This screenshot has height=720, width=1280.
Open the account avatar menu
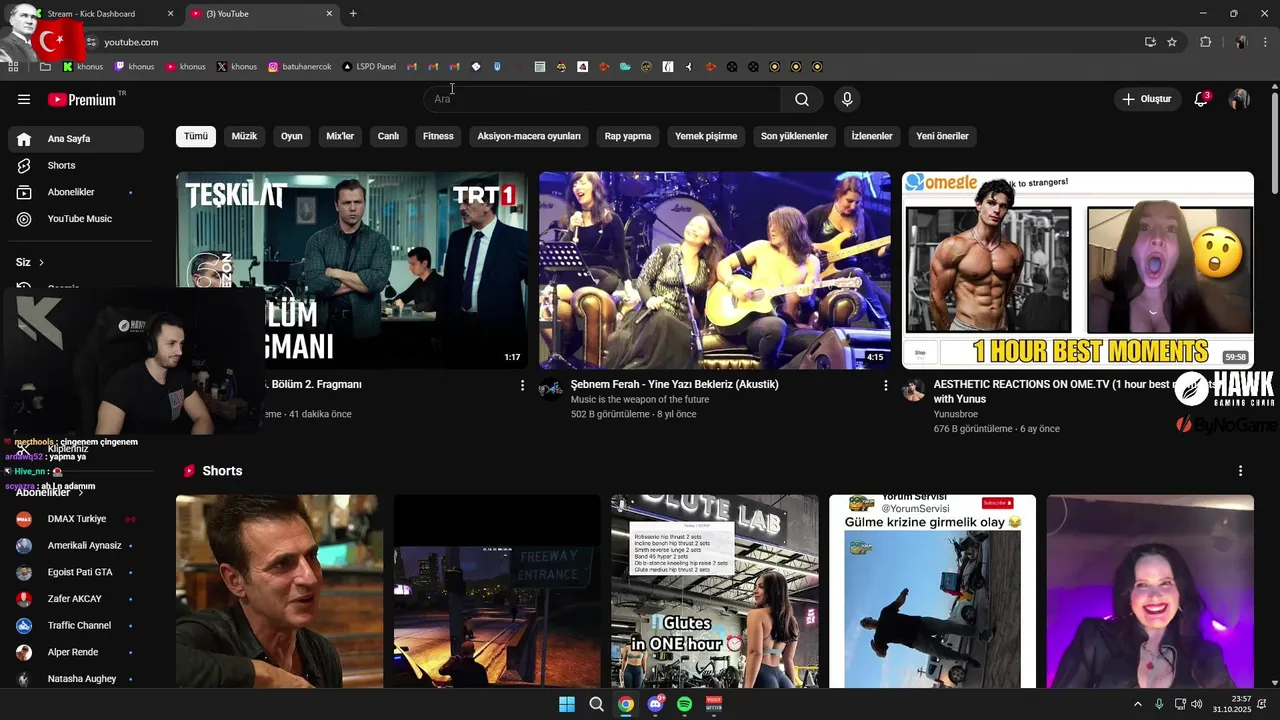[x=1239, y=99]
